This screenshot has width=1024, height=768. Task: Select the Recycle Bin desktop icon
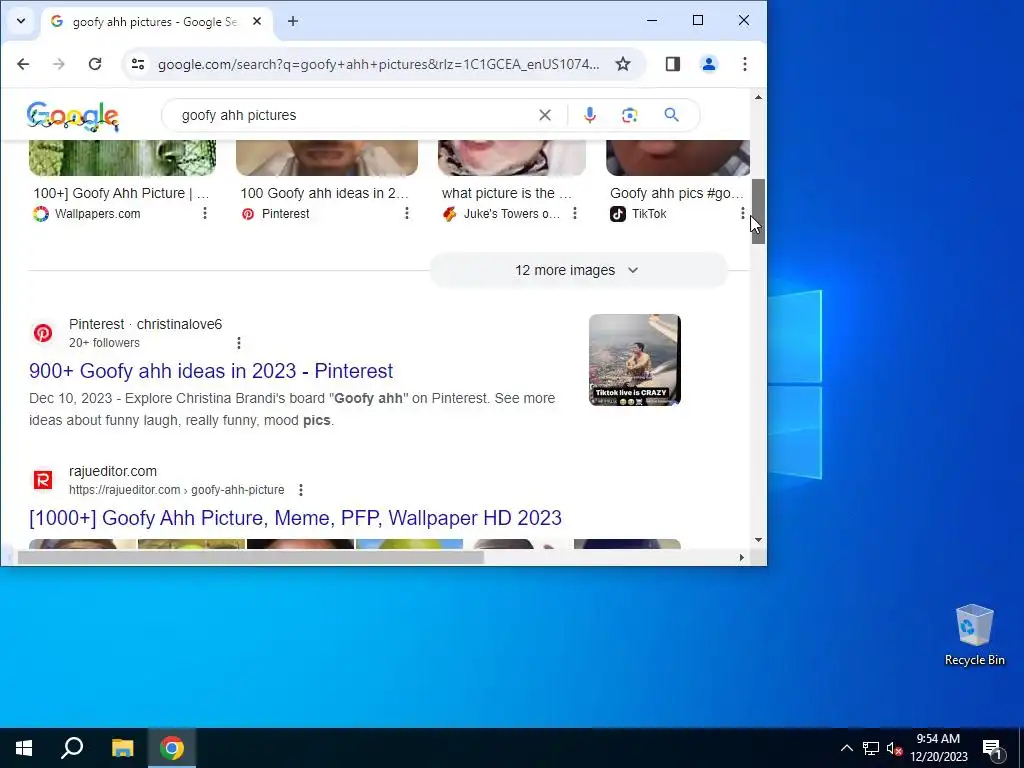point(974,635)
